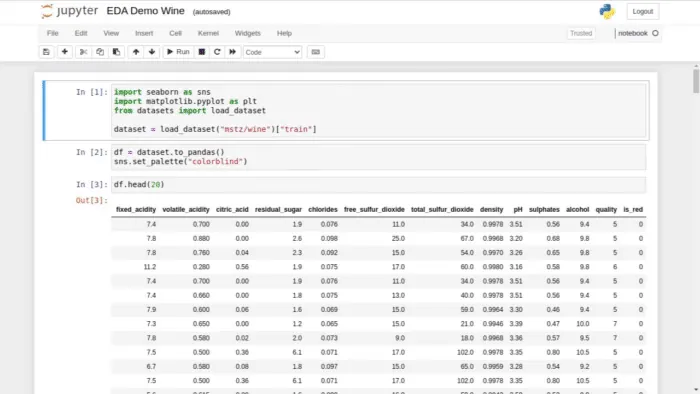Click the page vertical scrollbar thumb
700x394 pixels.
pyautogui.click(x=696, y=81)
